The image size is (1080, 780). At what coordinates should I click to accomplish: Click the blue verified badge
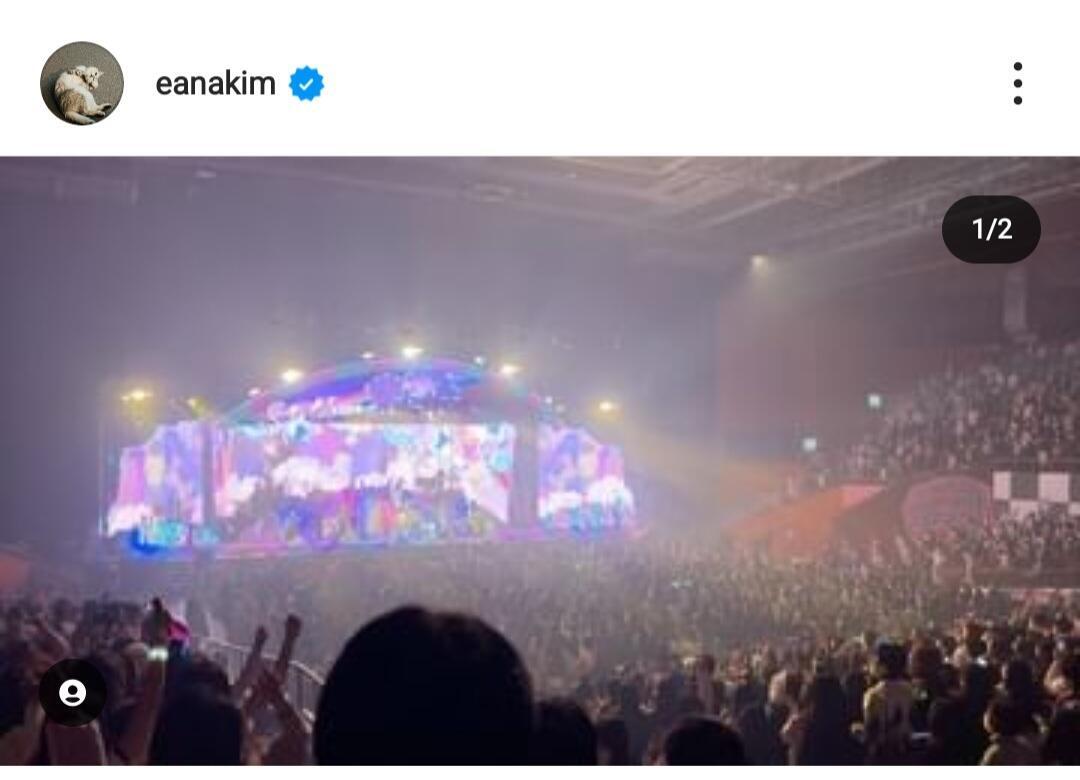(307, 84)
